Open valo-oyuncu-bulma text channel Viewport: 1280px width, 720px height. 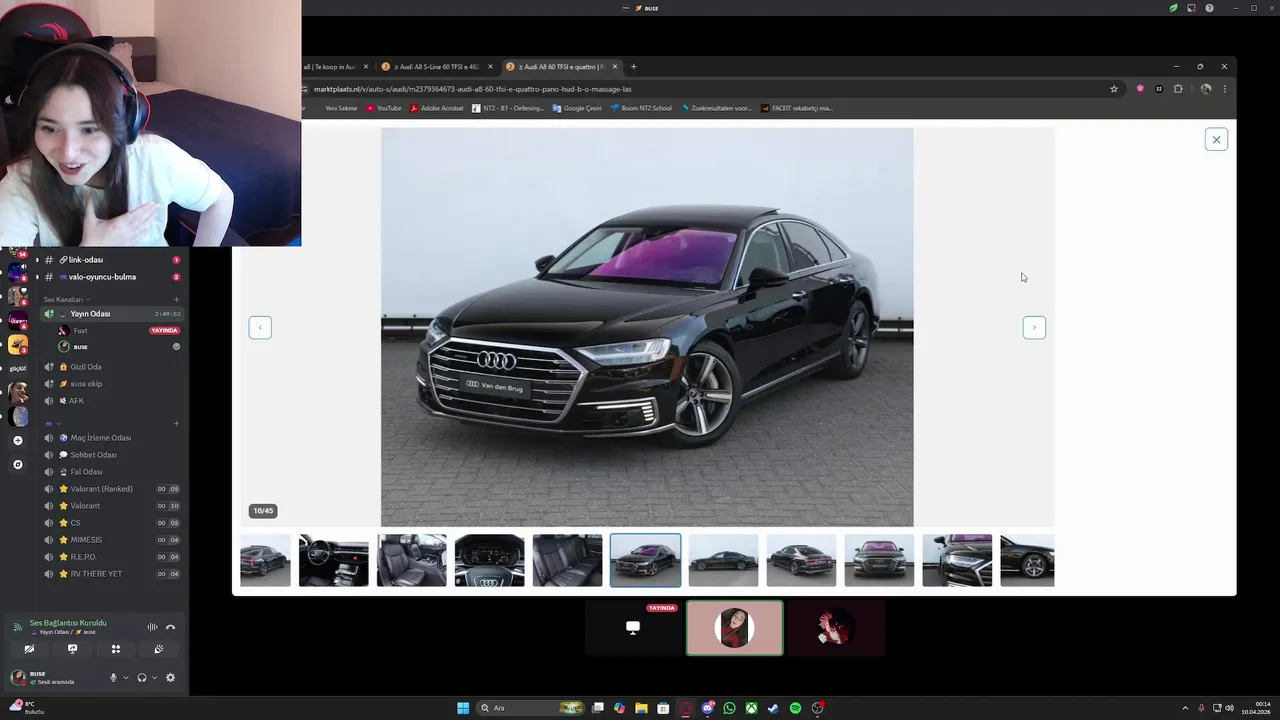pos(111,277)
